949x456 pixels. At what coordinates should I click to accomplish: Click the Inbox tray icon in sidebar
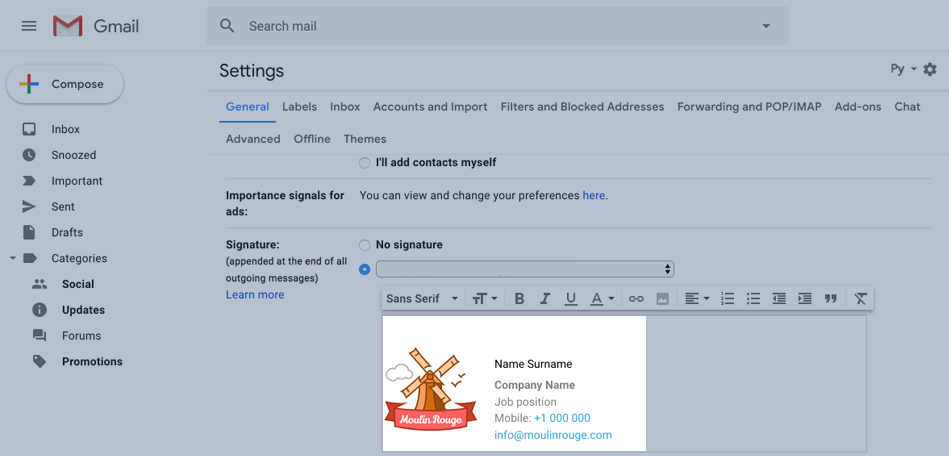pyautogui.click(x=29, y=129)
